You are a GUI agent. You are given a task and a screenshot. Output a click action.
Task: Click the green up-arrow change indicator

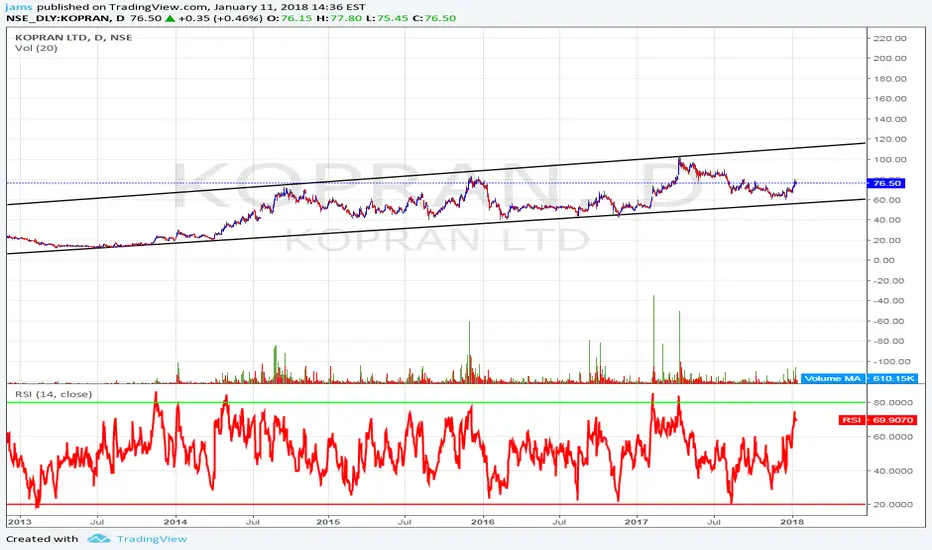[170, 18]
